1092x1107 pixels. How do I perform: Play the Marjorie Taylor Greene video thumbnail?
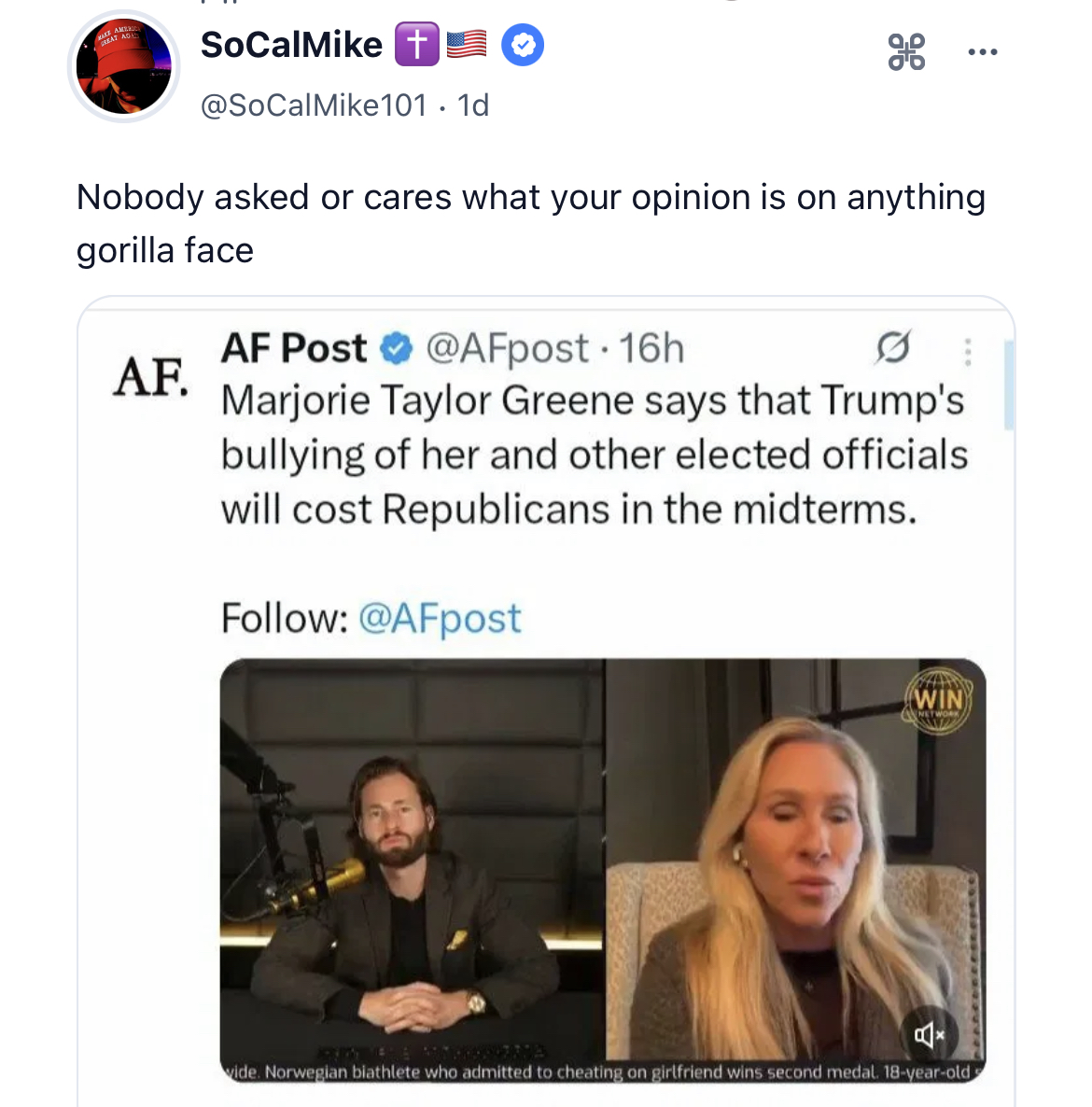[602, 870]
